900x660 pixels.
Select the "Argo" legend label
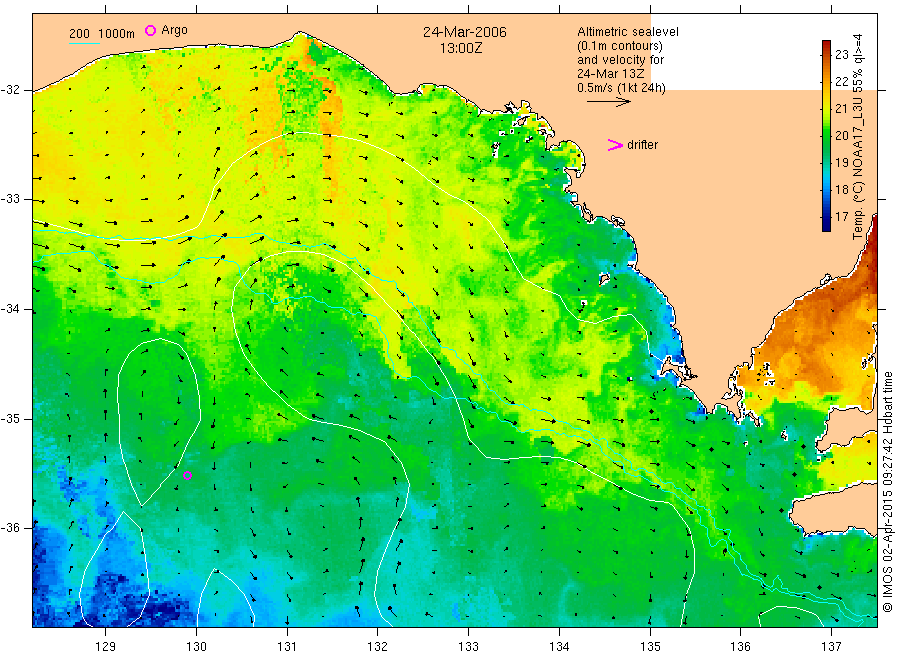(174, 30)
